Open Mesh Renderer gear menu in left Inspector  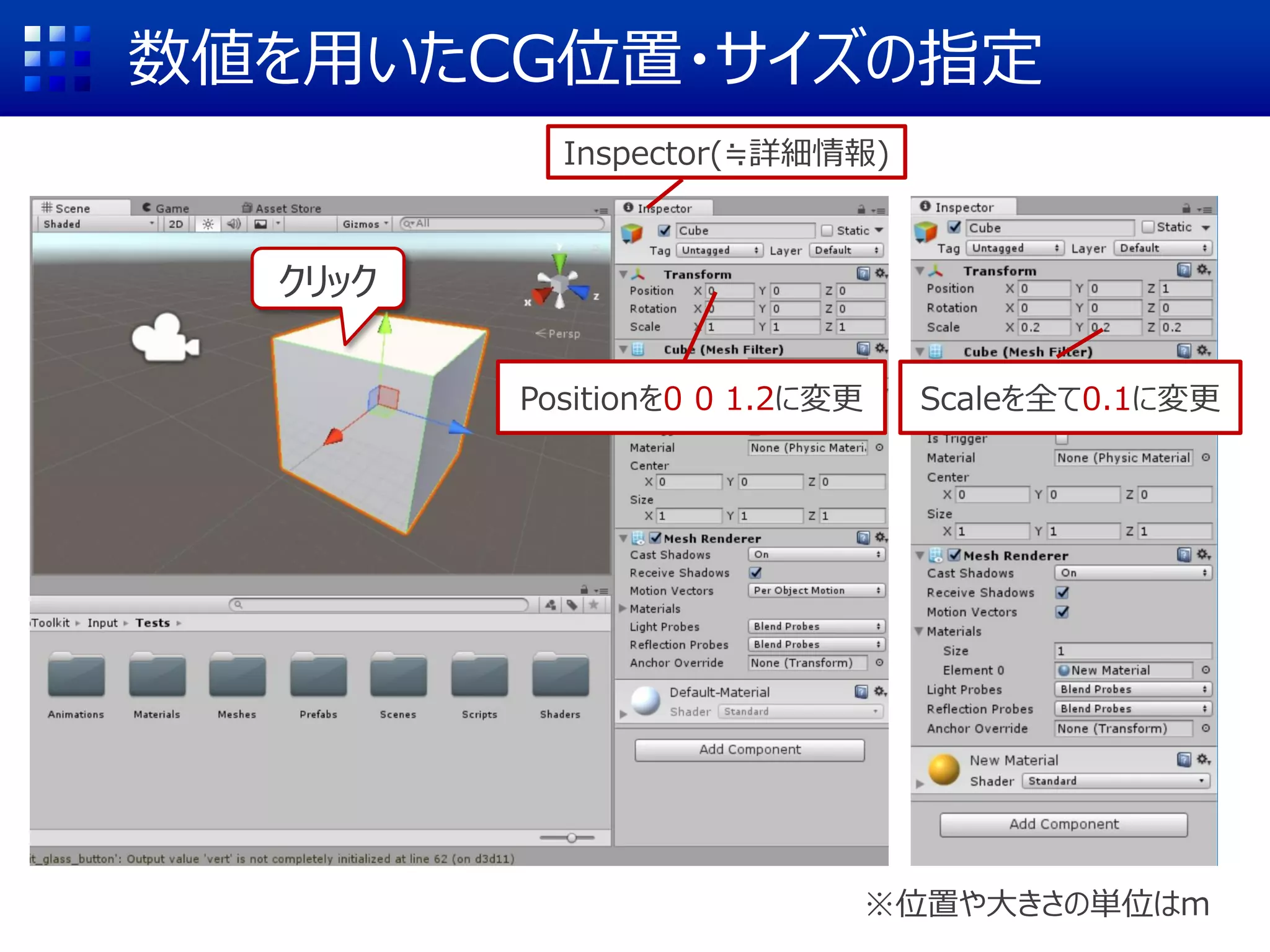pyautogui.click(x=881, y=537)
